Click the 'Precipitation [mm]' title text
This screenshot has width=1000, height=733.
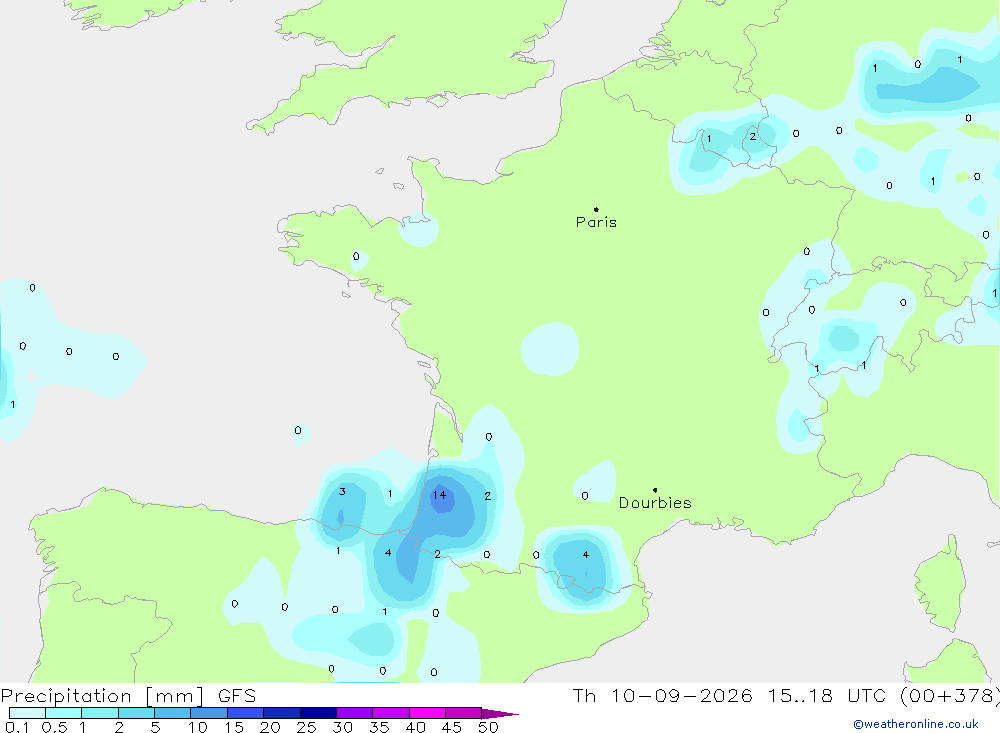point(102,696)
